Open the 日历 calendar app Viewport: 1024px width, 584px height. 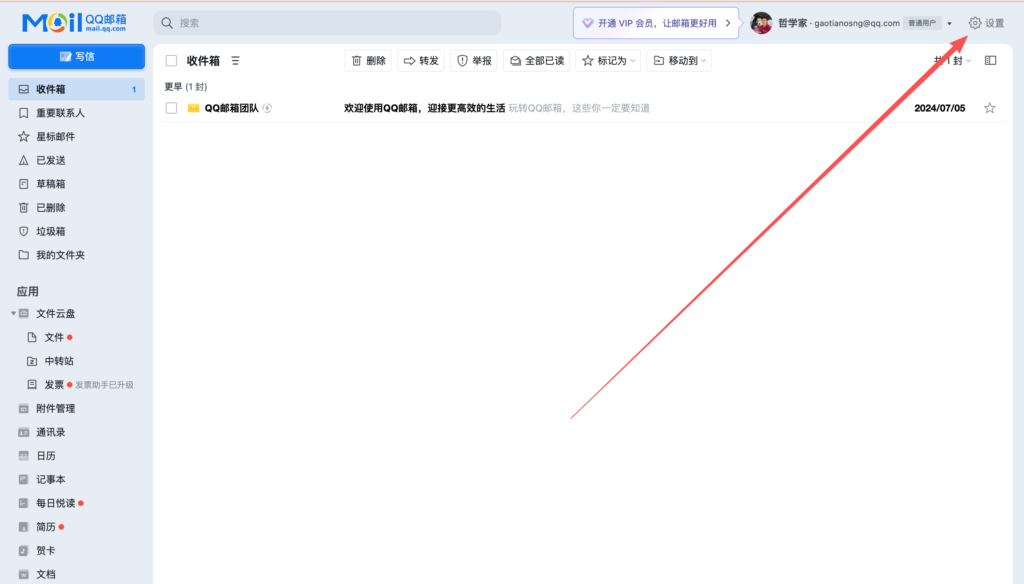click(46, 456)
